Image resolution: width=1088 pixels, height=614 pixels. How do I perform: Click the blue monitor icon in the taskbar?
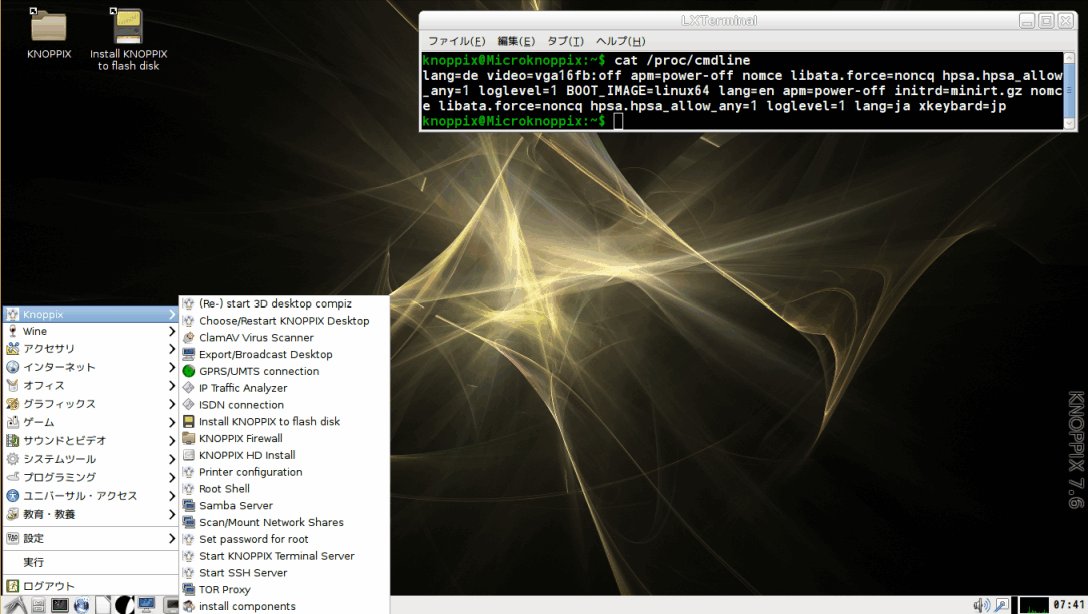click(146, 605)
